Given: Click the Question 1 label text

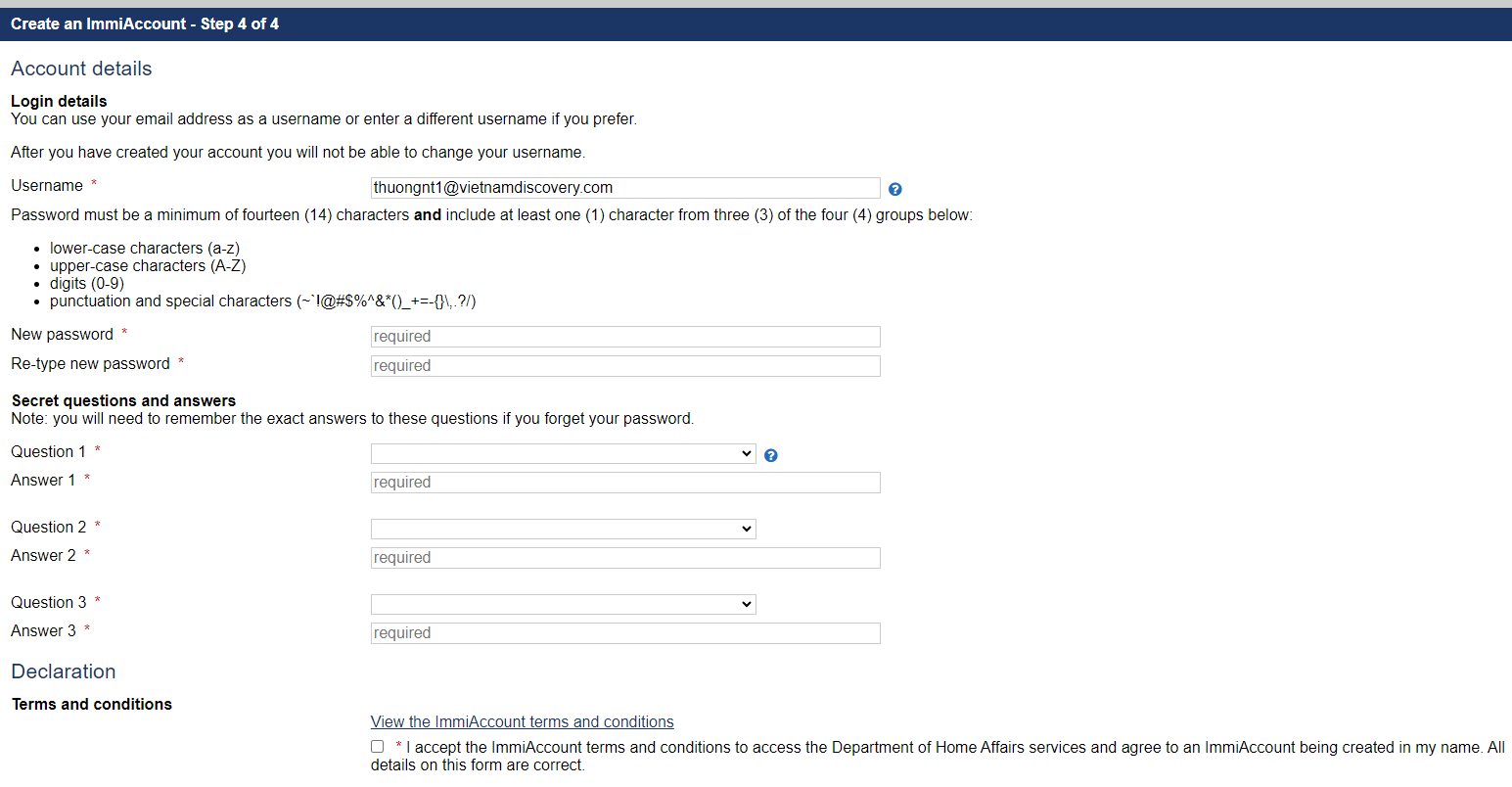Looking at the screenshot, I should [x=48, y=452].
